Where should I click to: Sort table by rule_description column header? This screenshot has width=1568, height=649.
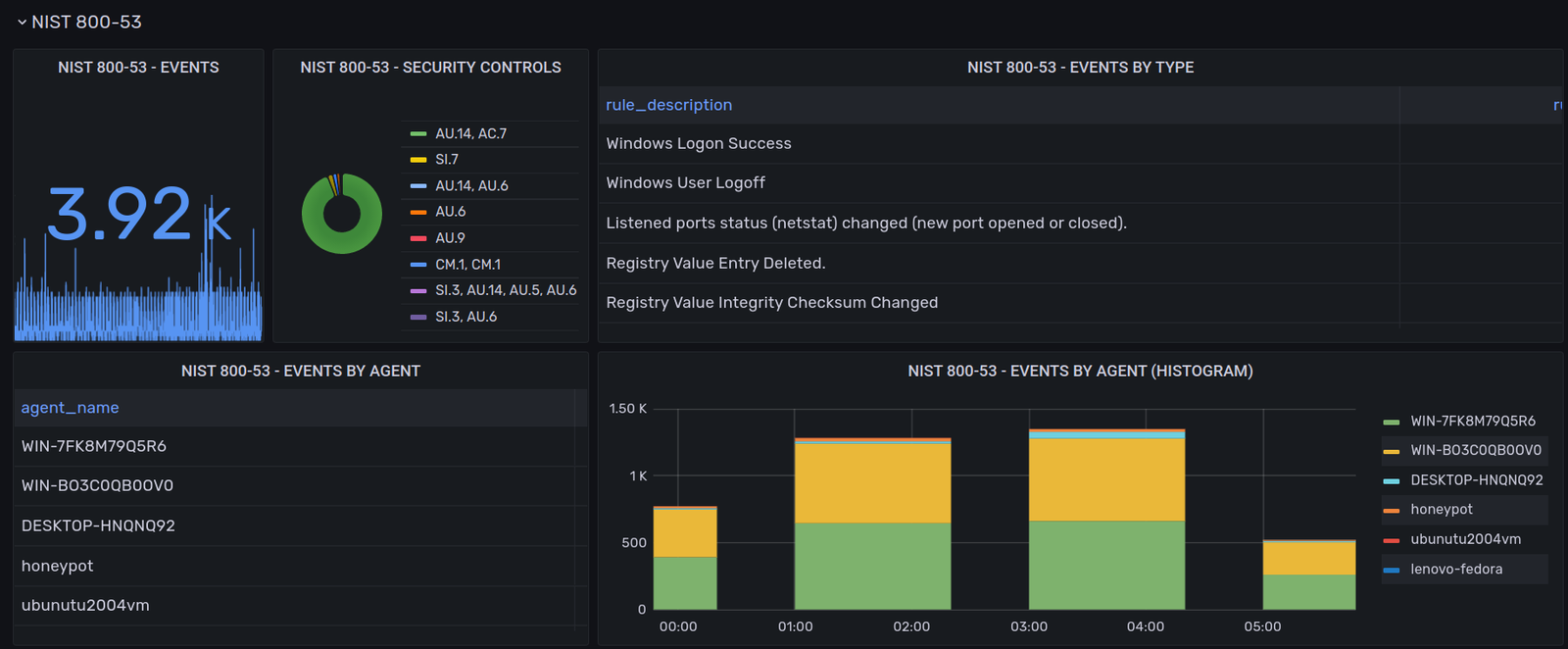669,105
